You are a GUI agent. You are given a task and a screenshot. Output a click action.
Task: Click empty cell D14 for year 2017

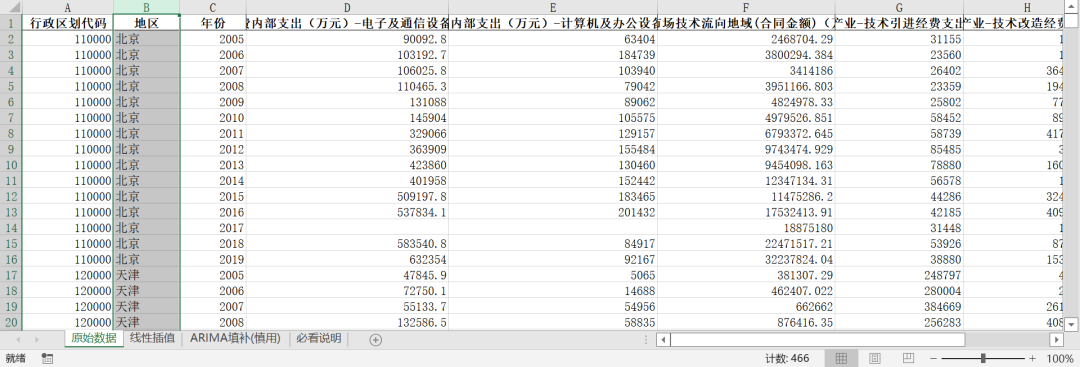pyautogui.click(x=347, y=227)
